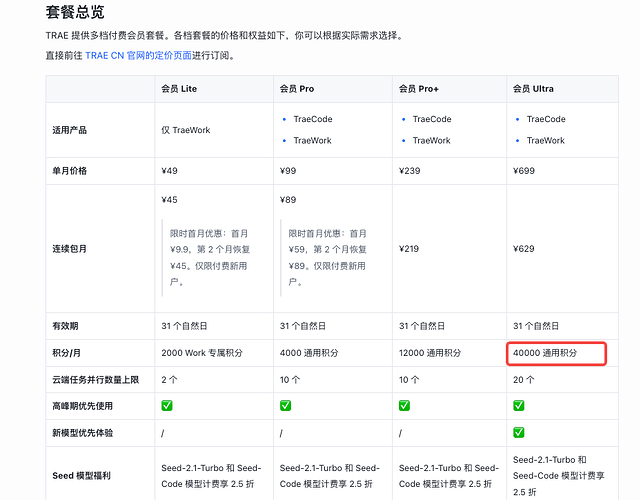Open the TRAE CN 官网的定价页面 link
The image size is (640, 500).
(x=138, y=56)
